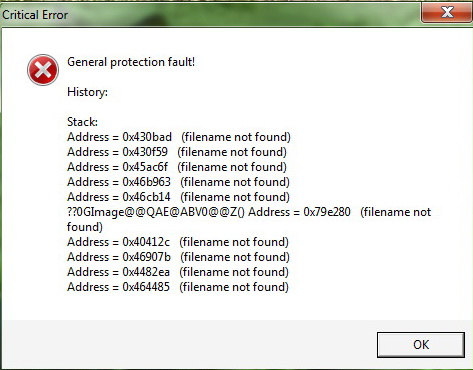Click the Address = 0x46b963 line
Image resolution: width=473 pixels, height=370 pixels.
(x=178, y=182)
